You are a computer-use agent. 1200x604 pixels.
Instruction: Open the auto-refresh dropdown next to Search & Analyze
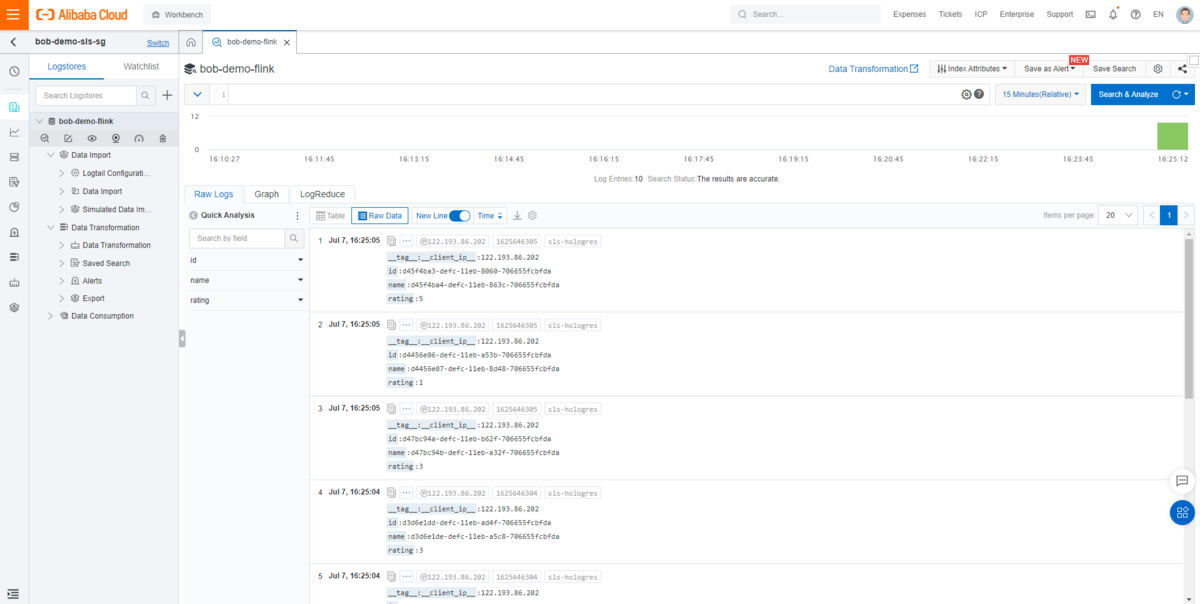coord(1181,94)
